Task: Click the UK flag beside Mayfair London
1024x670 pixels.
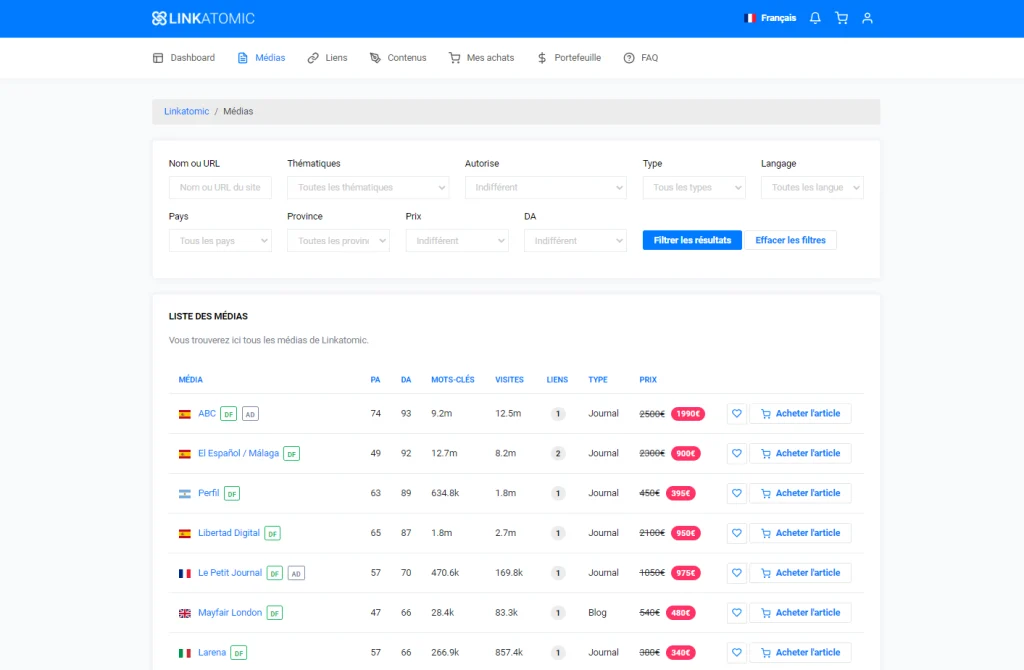Action: coord(185,613)
